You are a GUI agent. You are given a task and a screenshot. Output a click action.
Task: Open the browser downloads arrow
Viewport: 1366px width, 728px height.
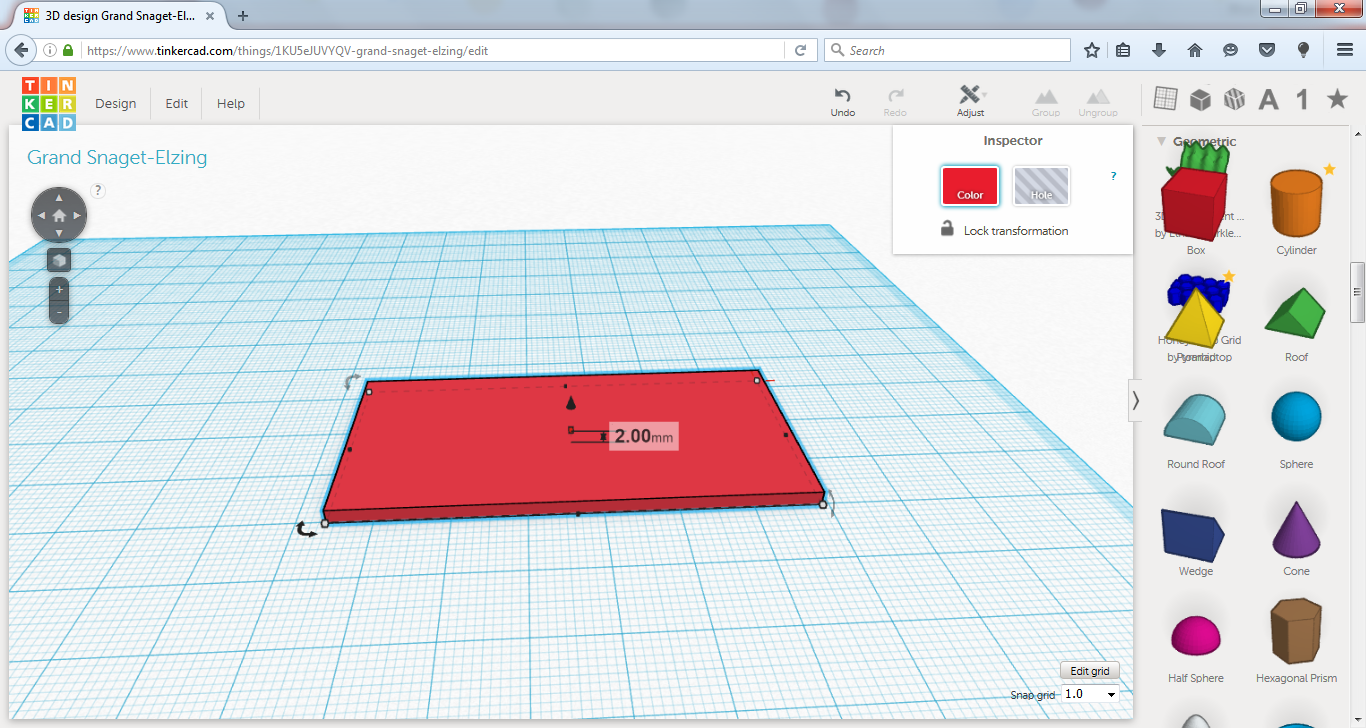tap(1159, 50)
